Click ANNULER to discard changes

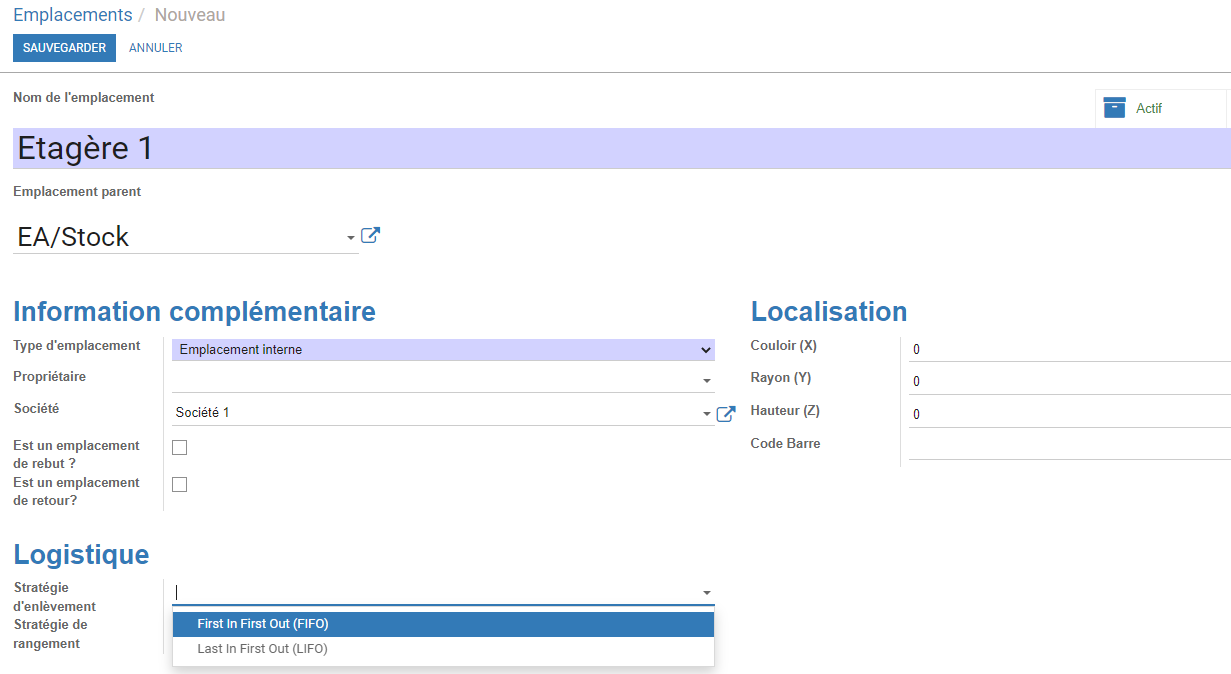(x=156, y=48)
